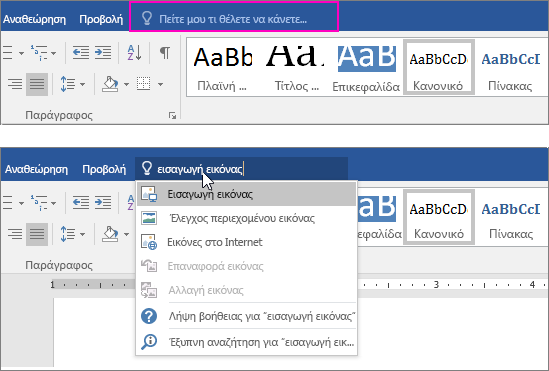
Task: Click the Borders icon in upper ribbon
Action: click(x=144, y=84)
